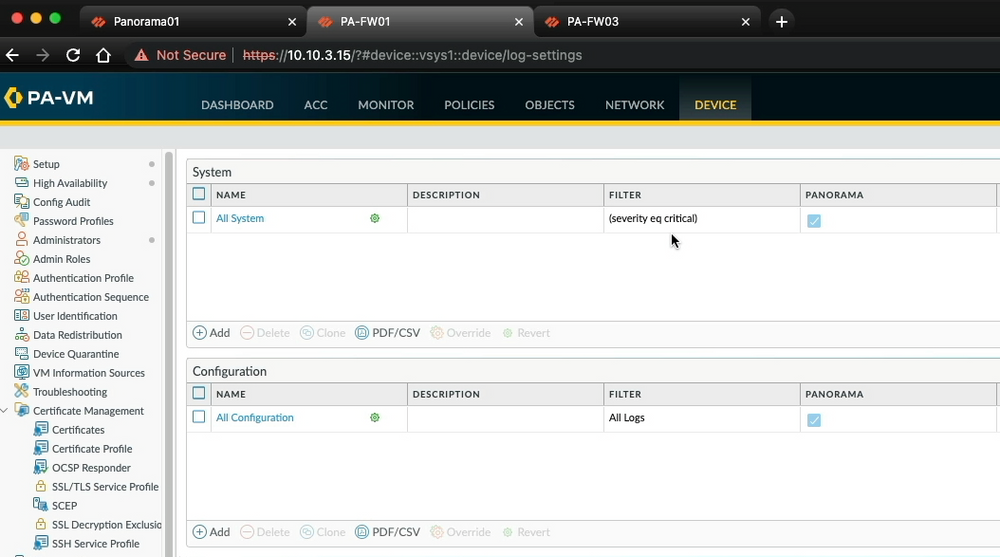Image resolution: width=1000 pixels, height=557 pixels.
Task: Click PDF/CSV export in System section
Action: 388,333
